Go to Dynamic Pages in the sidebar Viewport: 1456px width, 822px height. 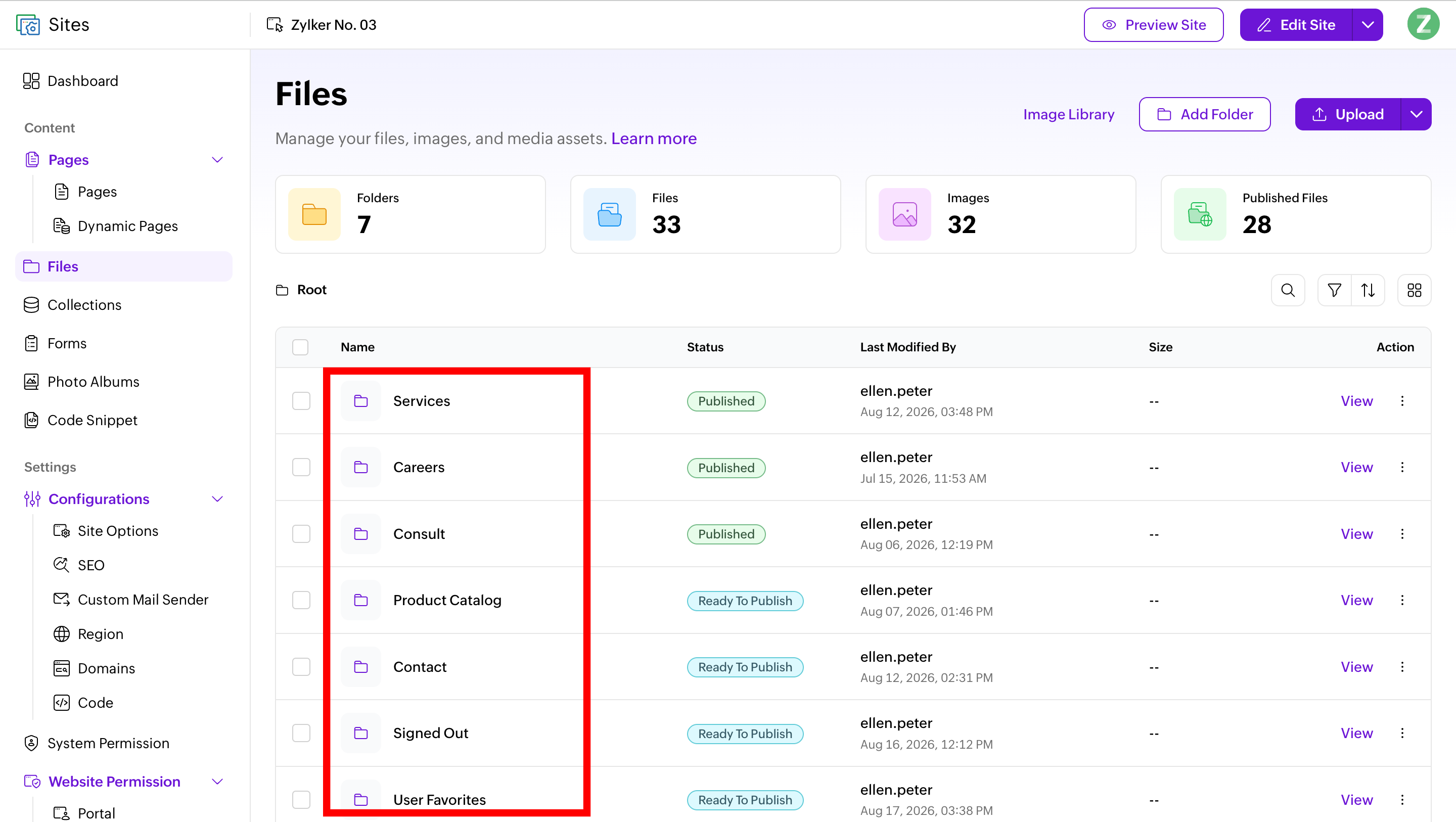click(128, 225)
